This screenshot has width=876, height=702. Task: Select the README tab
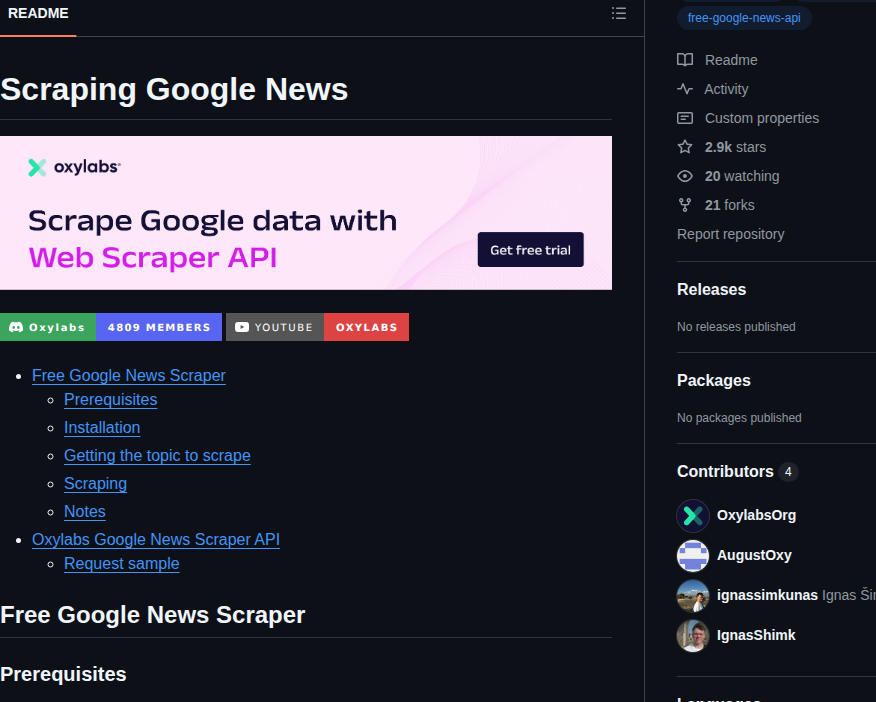38,13
